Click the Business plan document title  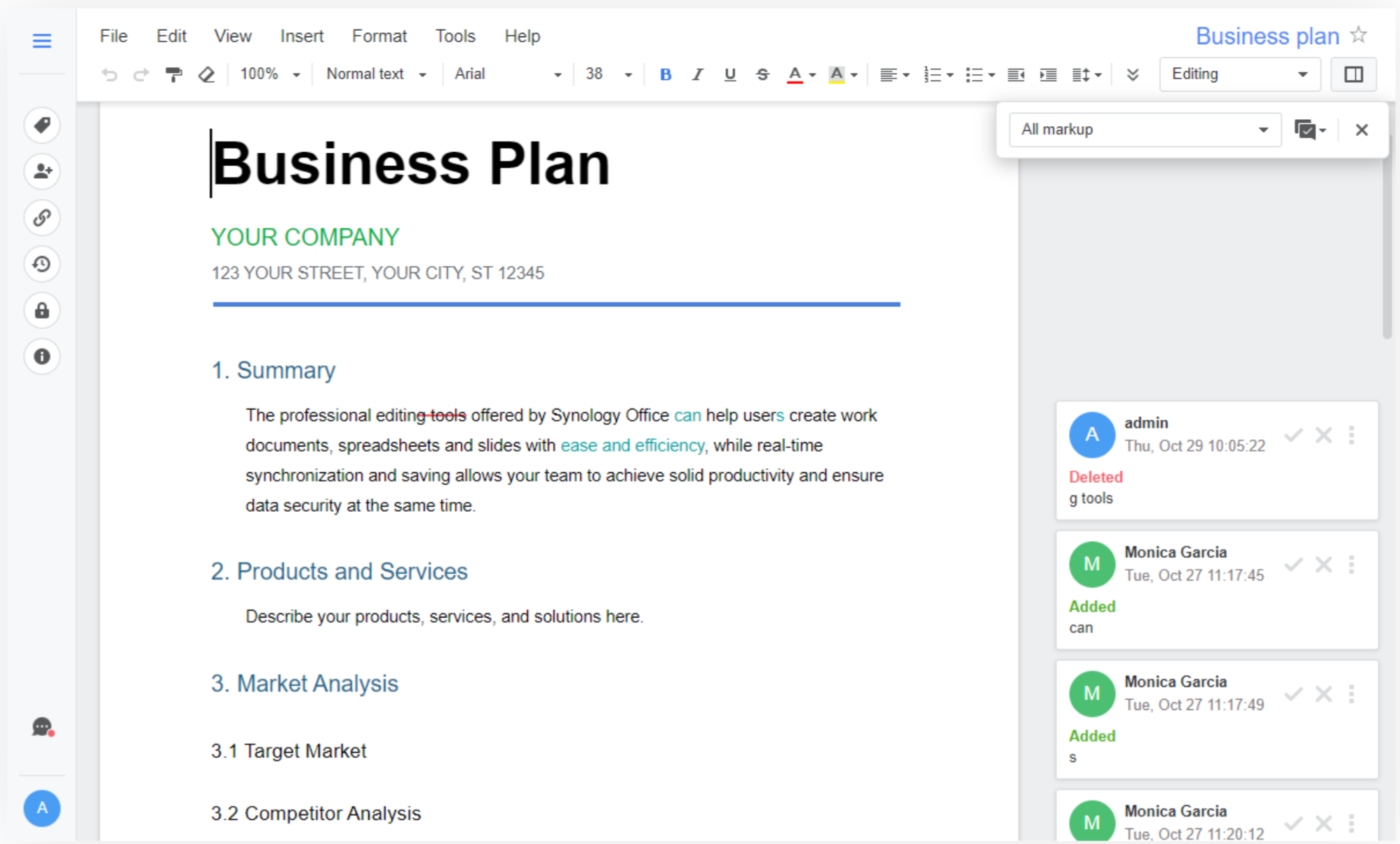click(1267, 36)
